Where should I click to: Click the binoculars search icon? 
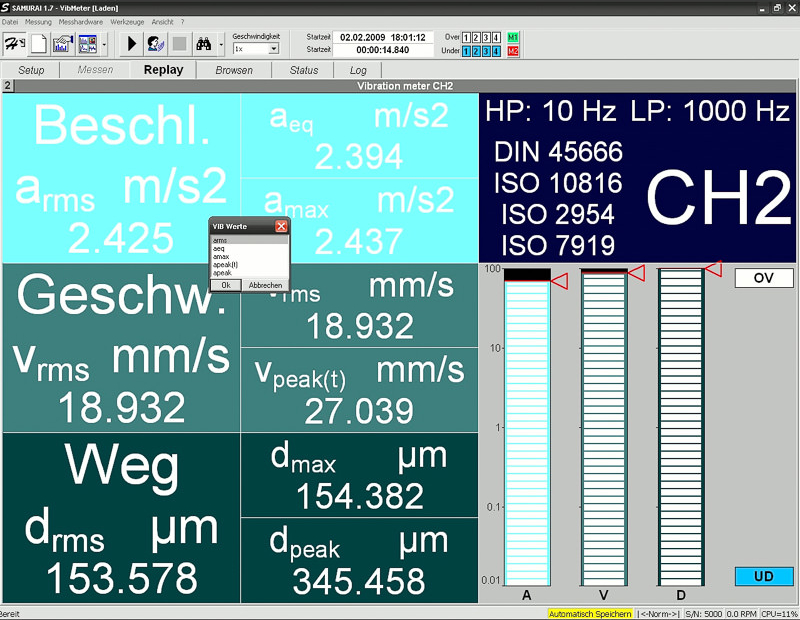(204, 43)
